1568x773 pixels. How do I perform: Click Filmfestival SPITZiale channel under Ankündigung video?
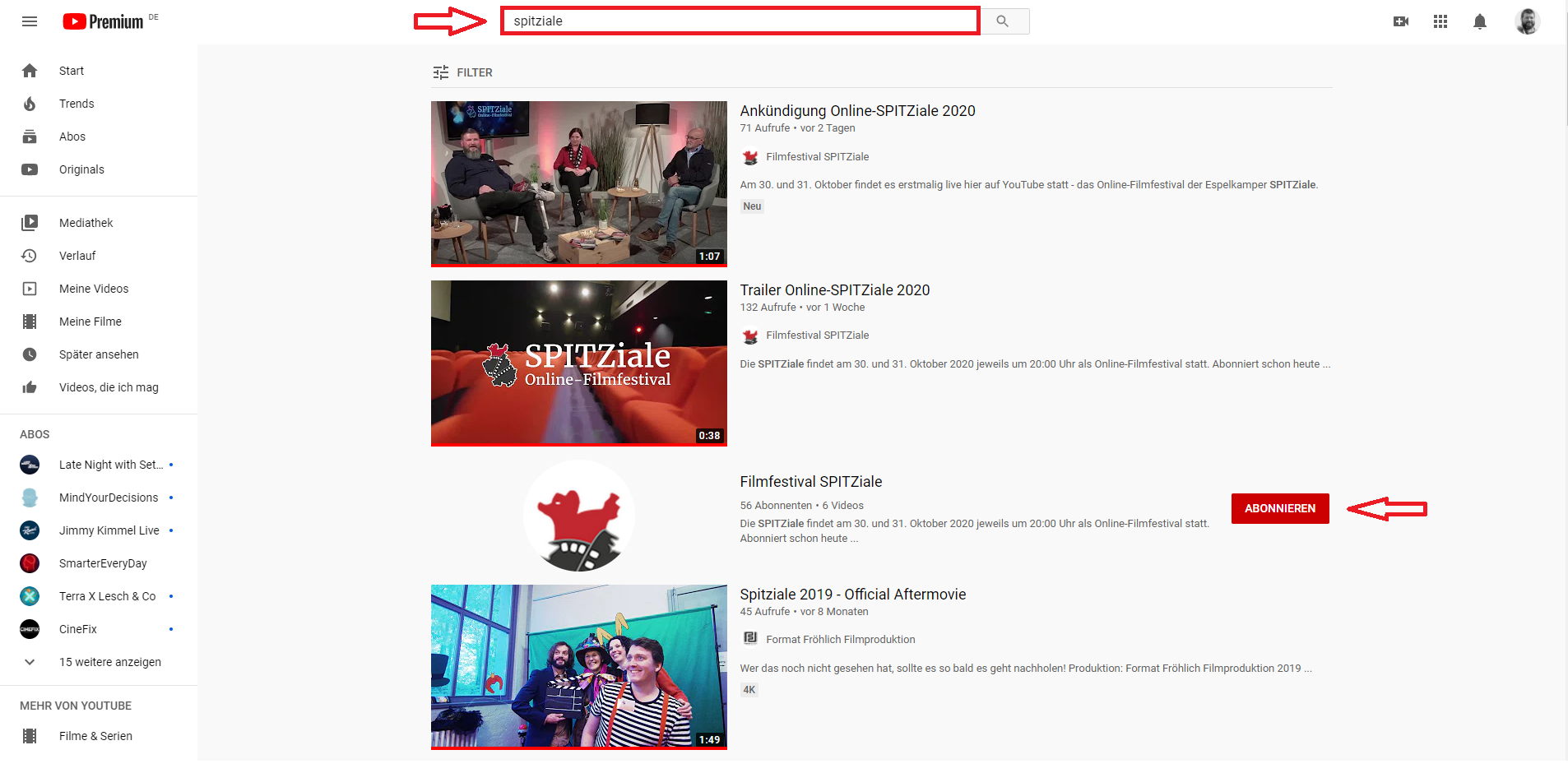818,156
